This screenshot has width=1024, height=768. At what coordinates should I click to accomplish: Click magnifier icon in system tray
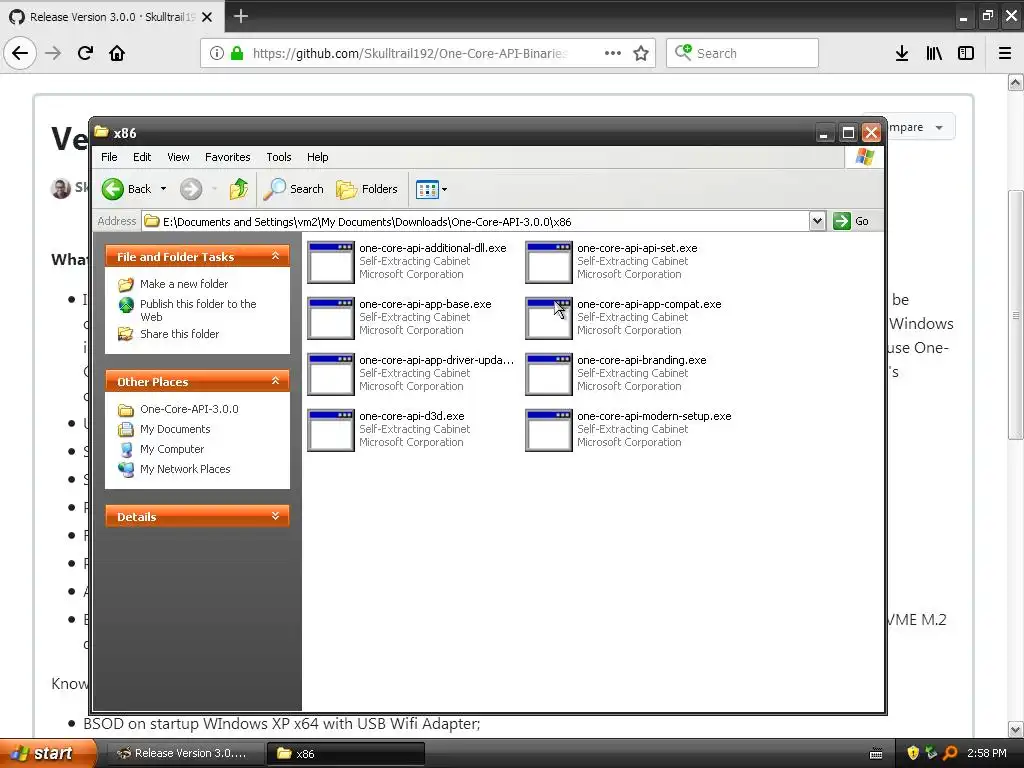(950, 753)
